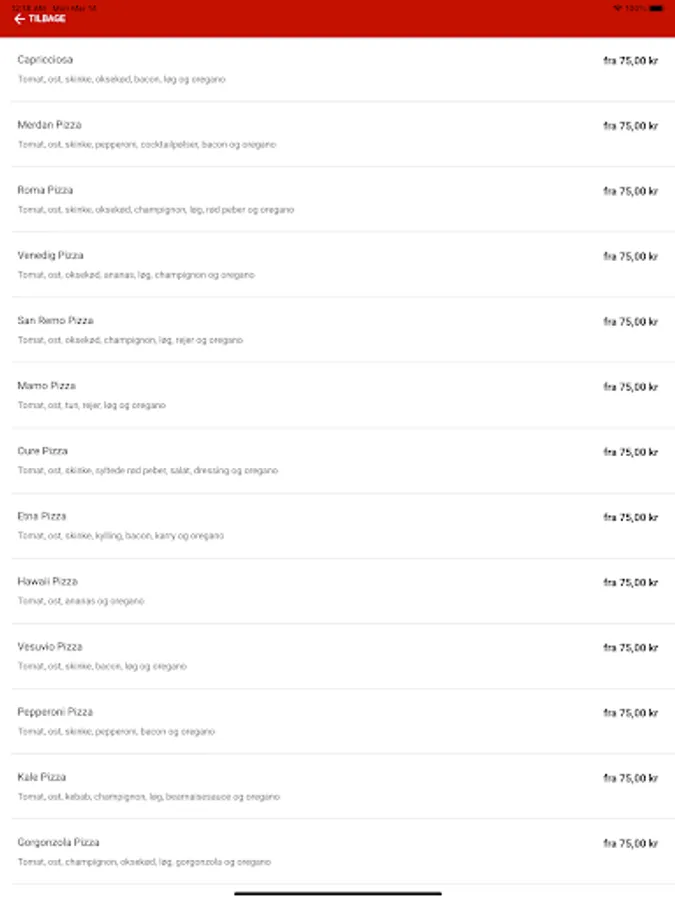
Task: Tap the TILBAGE back label
Action: pyautogui.click(x=47, y=19)
